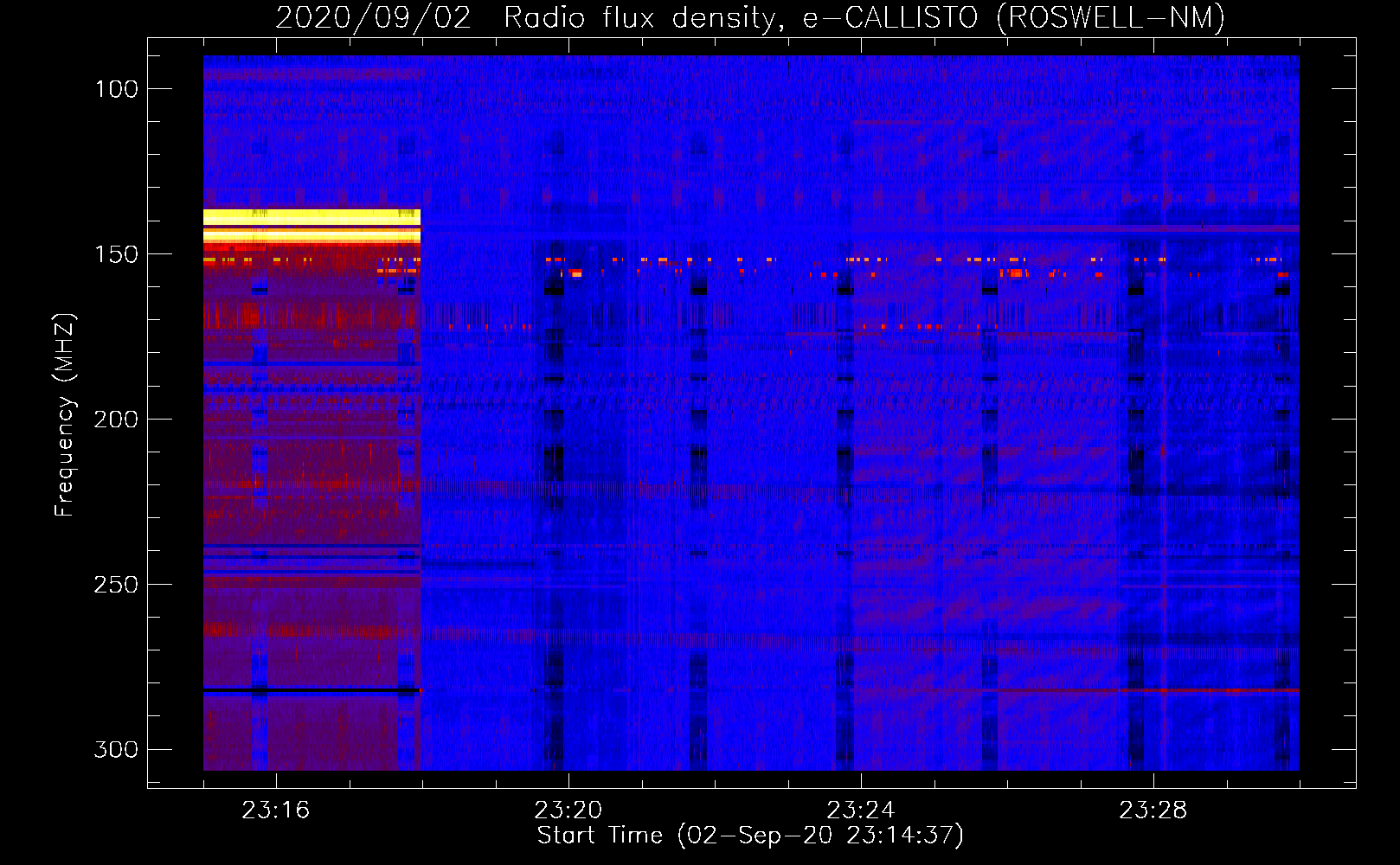Click the 200 frequency tick label

117,420
